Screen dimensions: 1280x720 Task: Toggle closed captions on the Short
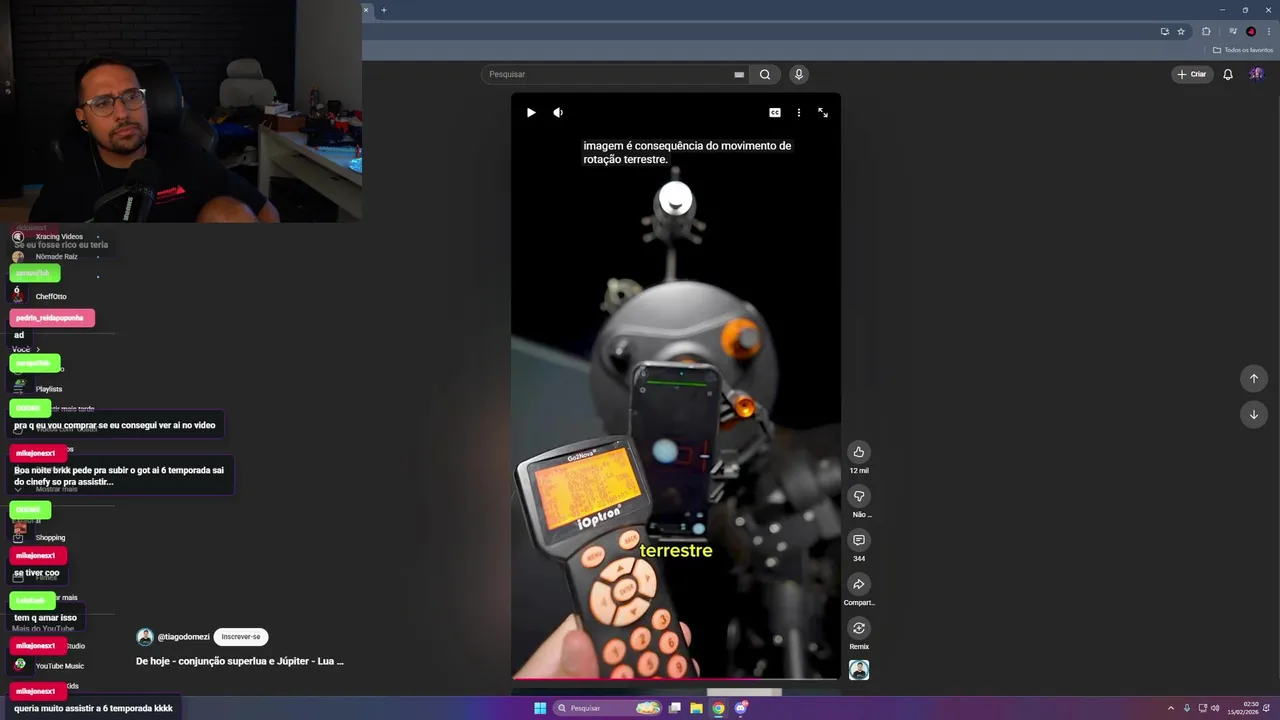click(x=775, y=113)
